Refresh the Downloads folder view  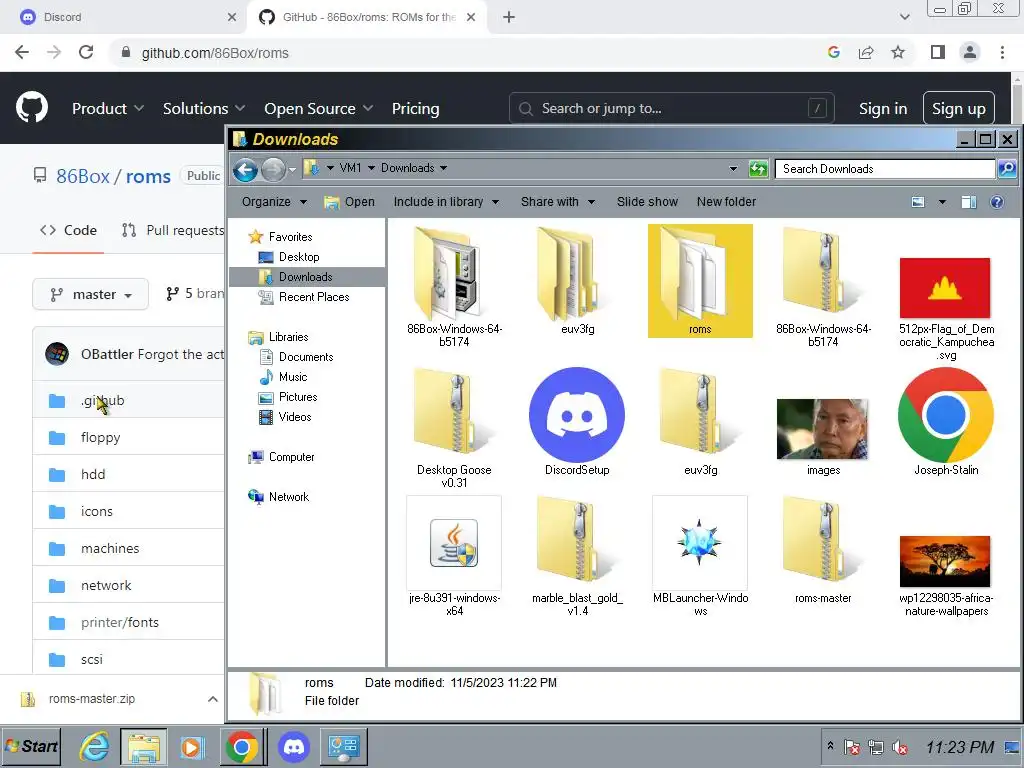(x=758, y=169)
